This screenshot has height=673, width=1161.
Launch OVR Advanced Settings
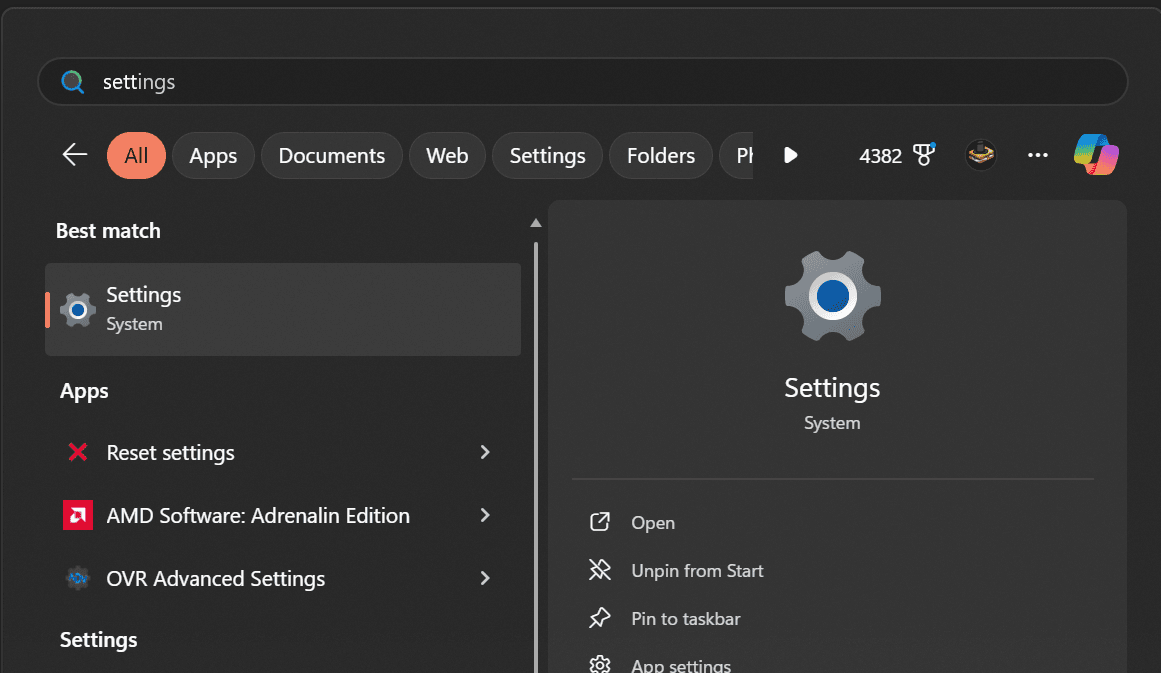pos(216,578)
